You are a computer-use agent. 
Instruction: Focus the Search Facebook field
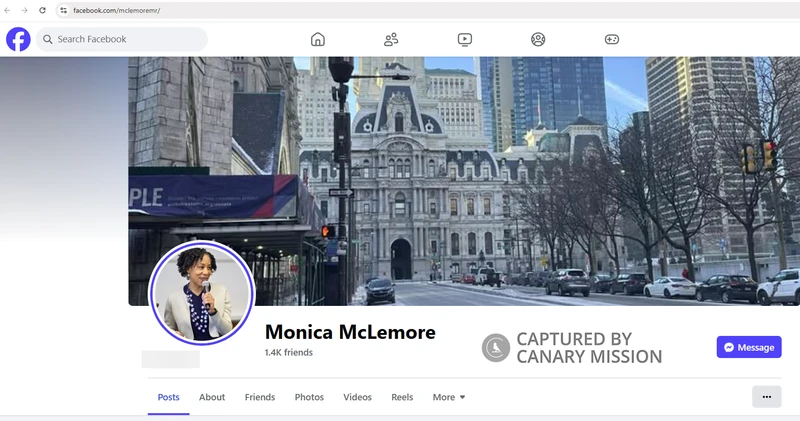(x=121, y=39)
